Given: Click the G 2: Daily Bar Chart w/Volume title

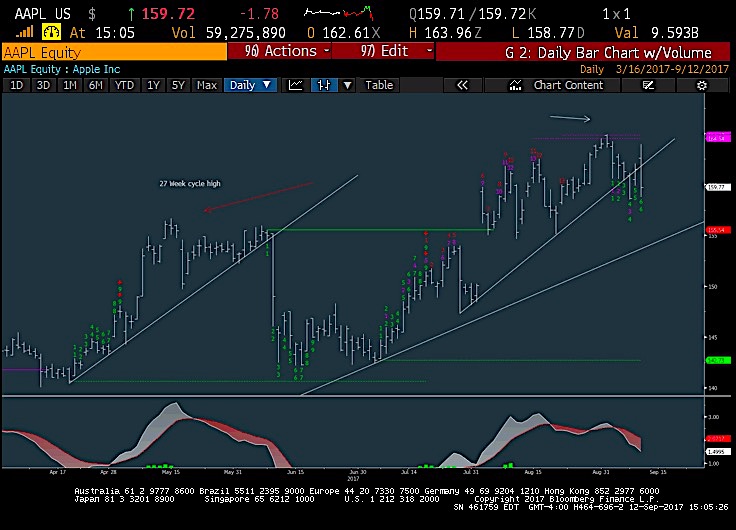Looking at the screenshot, I should coord(608,52).
